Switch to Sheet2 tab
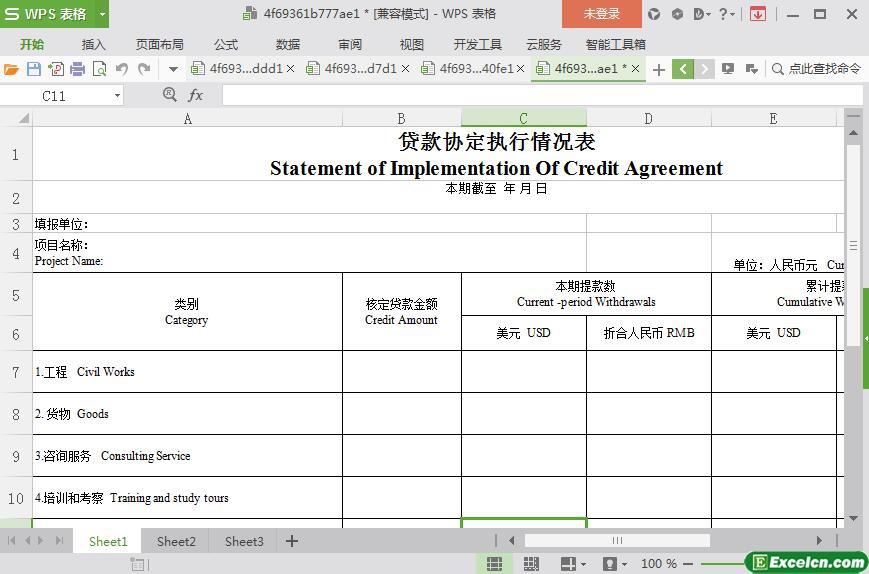Screen dimensions: 869x574 coord(176,541)
